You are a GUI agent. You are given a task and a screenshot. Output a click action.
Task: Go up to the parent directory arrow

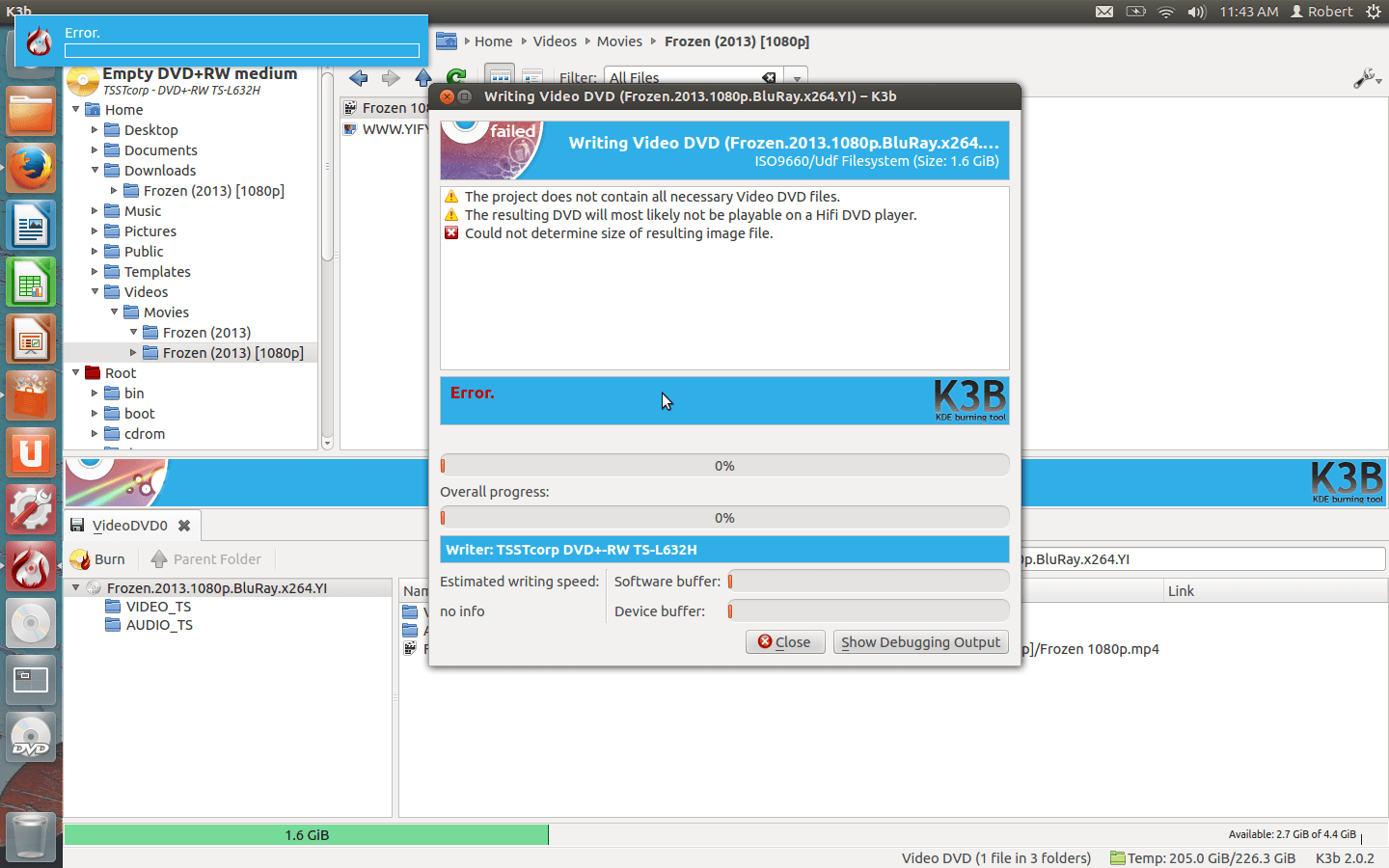click(x=422, y=78)
